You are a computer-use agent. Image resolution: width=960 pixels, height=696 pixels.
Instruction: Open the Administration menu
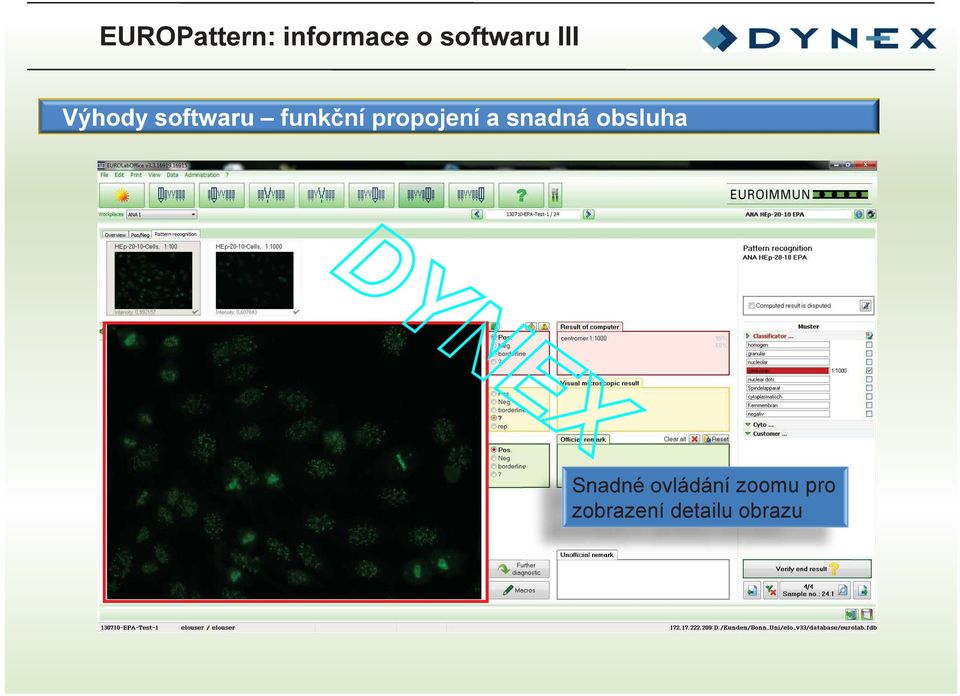202,175
